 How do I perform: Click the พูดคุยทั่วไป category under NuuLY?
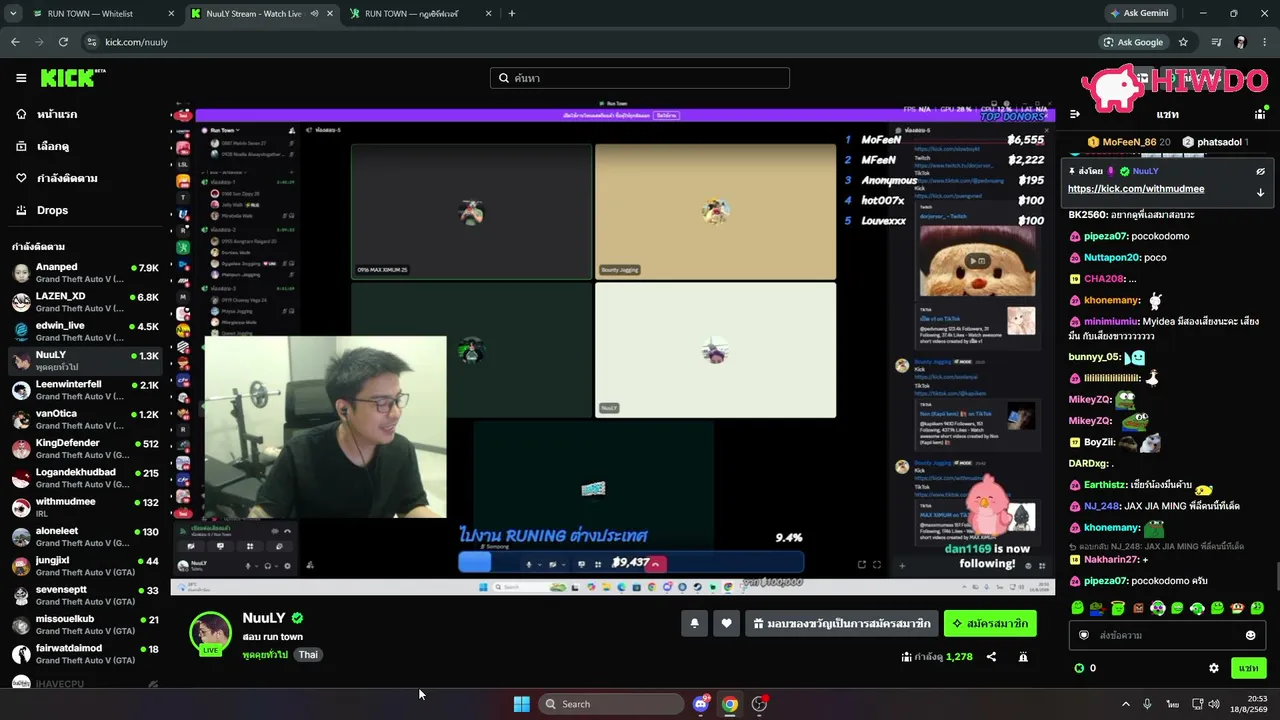(x=265, y=655)
